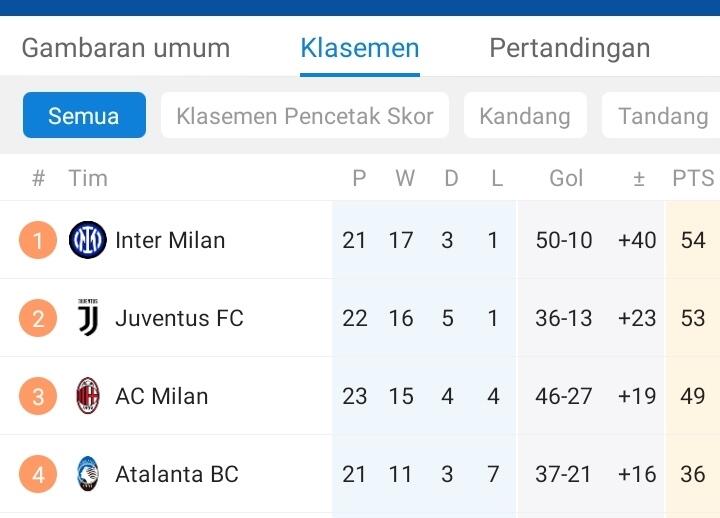This screenshot has width=720, height=518.
Task: Open the Inter Milan team name
Action: (170, 240)
